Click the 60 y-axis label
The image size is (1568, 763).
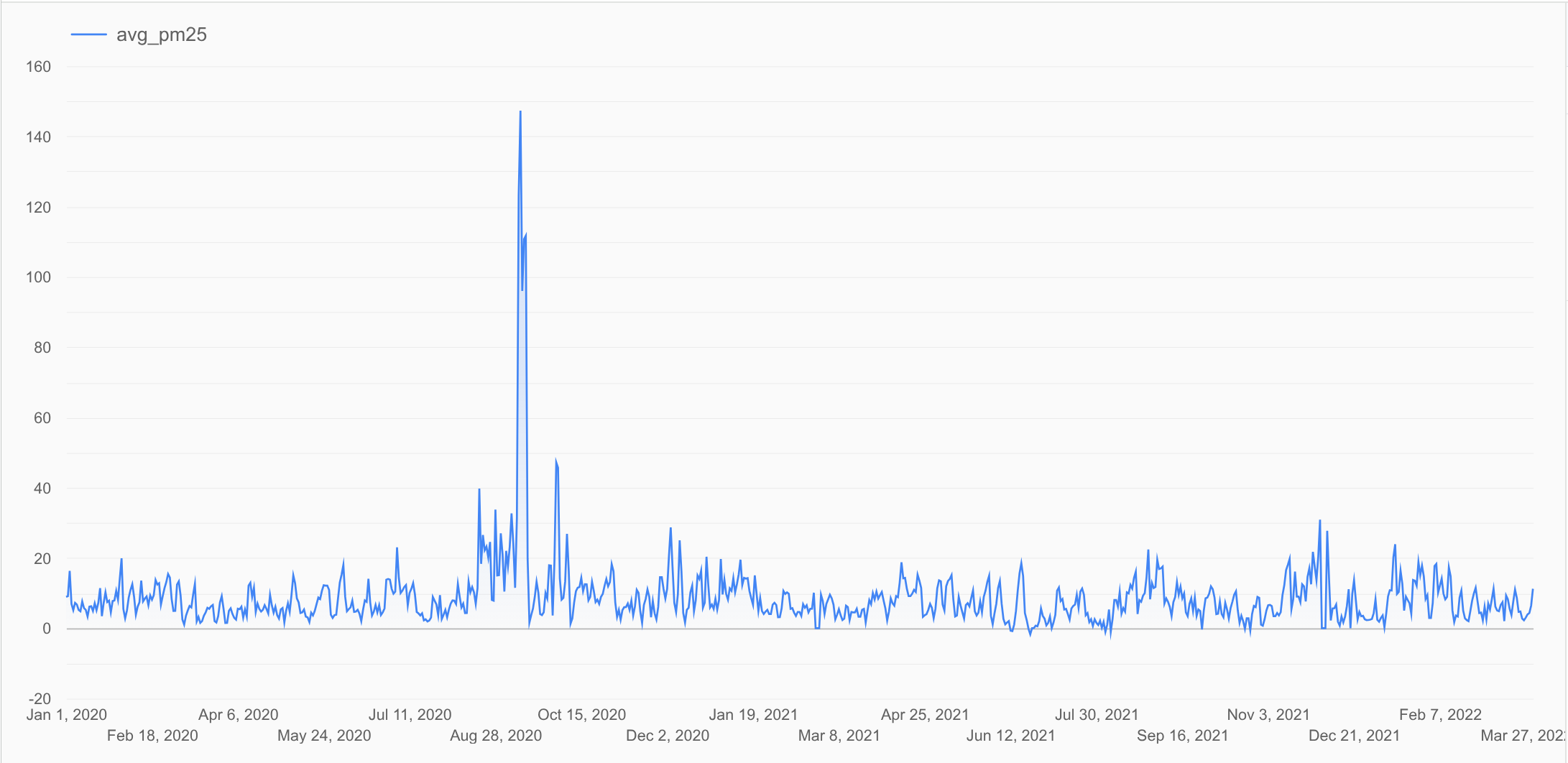pos(42,418)
